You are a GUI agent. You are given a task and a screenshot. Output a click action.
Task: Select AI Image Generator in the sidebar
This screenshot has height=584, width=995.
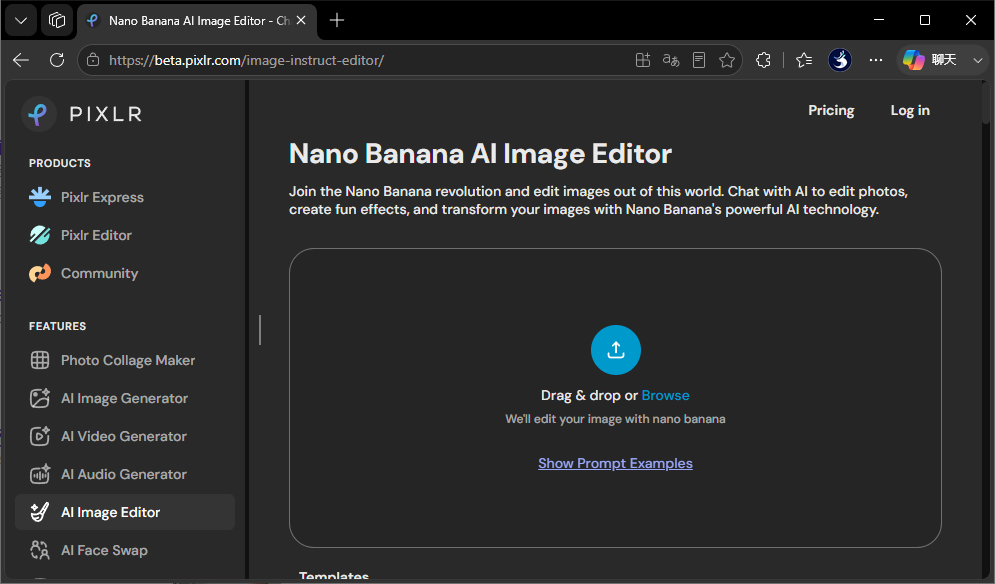[x=109, y=399]
